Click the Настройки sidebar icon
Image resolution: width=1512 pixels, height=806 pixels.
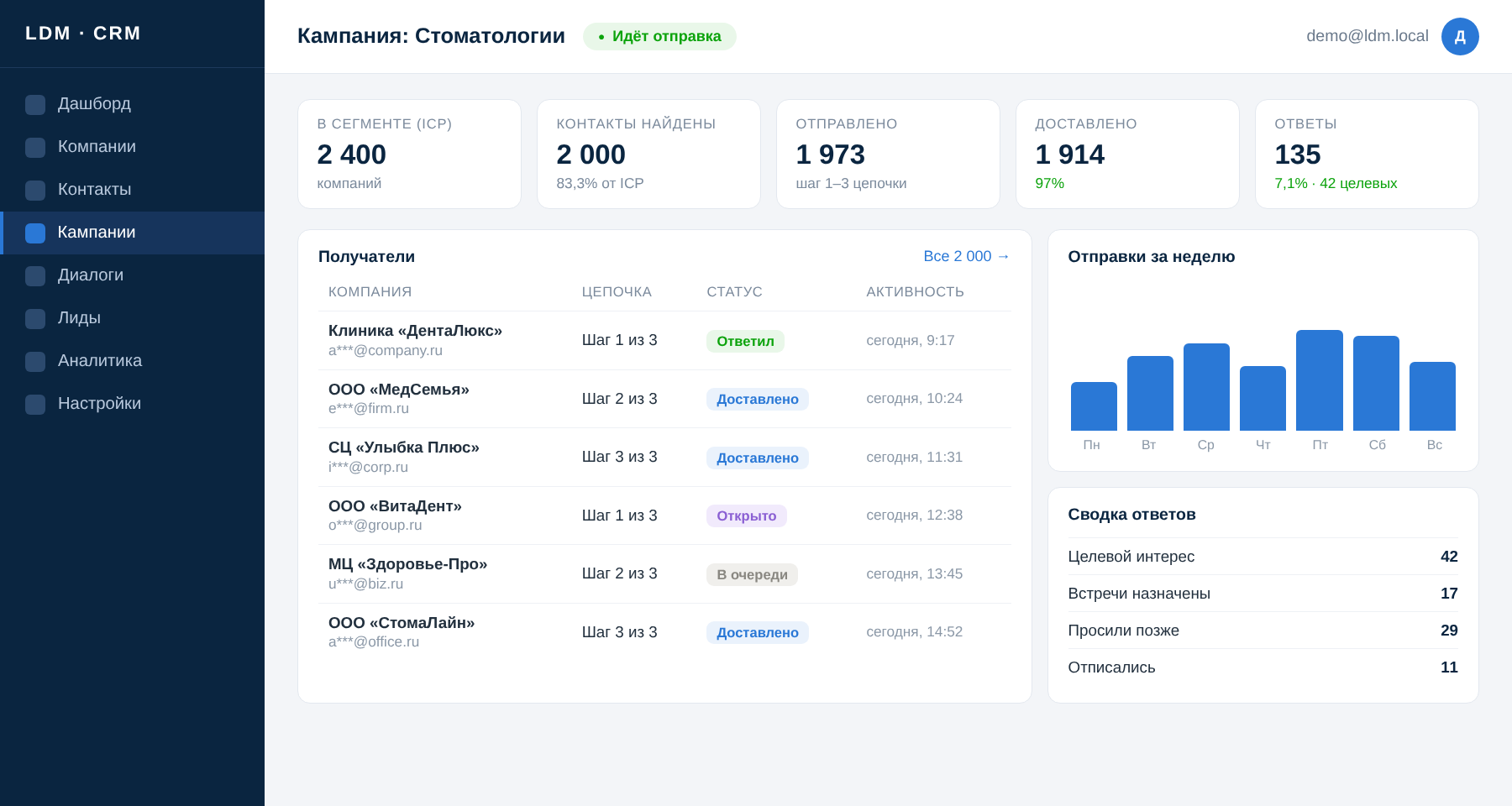point(35,405)
